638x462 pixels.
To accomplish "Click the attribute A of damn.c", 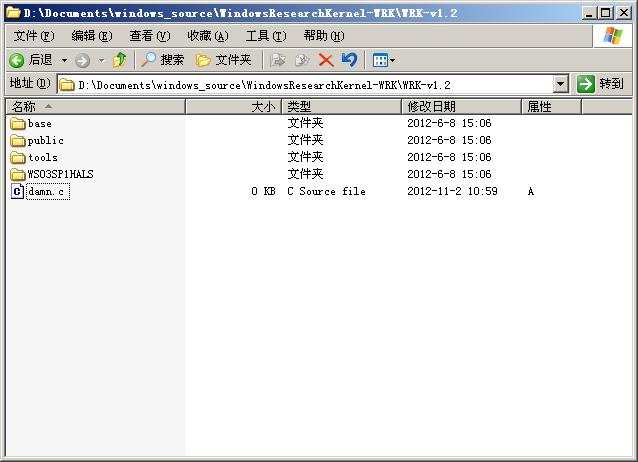I will click(x=531, y=191).
